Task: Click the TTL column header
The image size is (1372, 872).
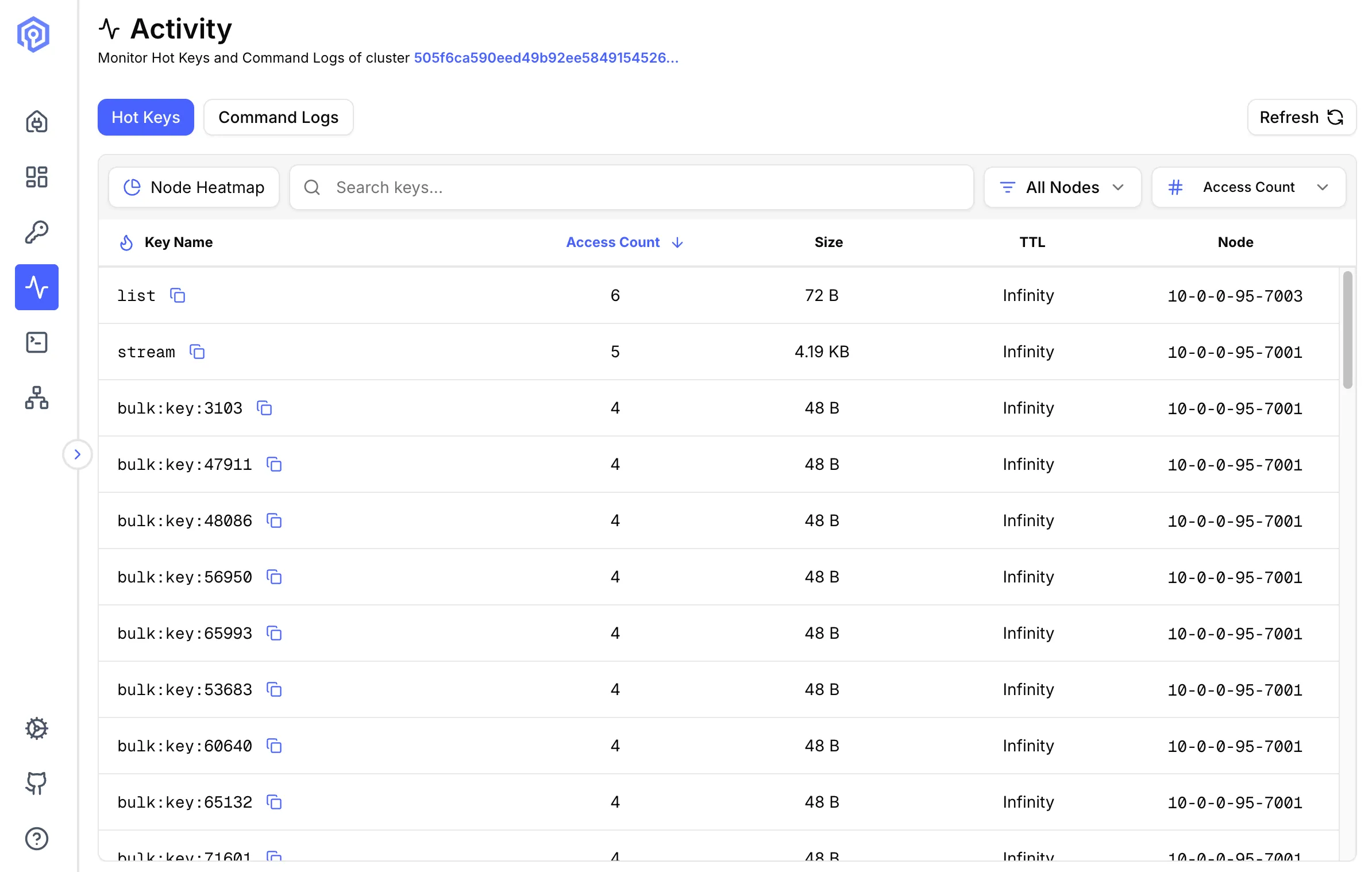Action: pos(1032,242)
